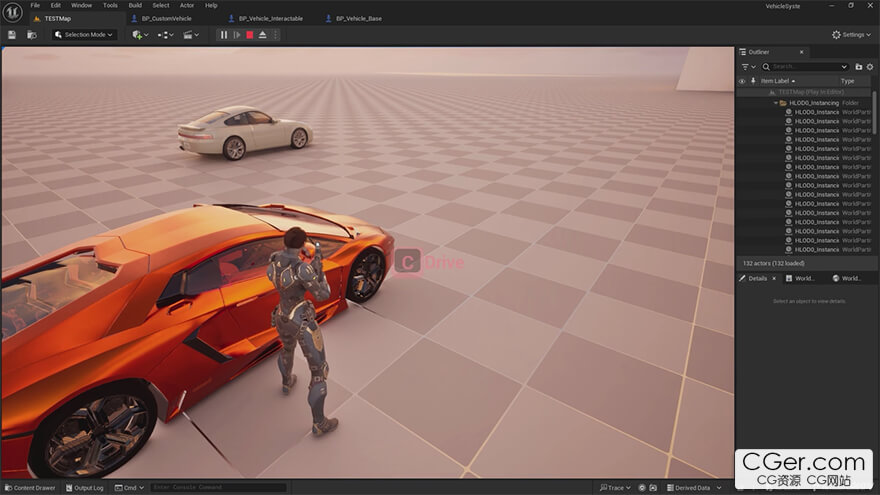Click the pin column header icon
The height and width of the screenshot is (495, 880).
click(753, 81)
